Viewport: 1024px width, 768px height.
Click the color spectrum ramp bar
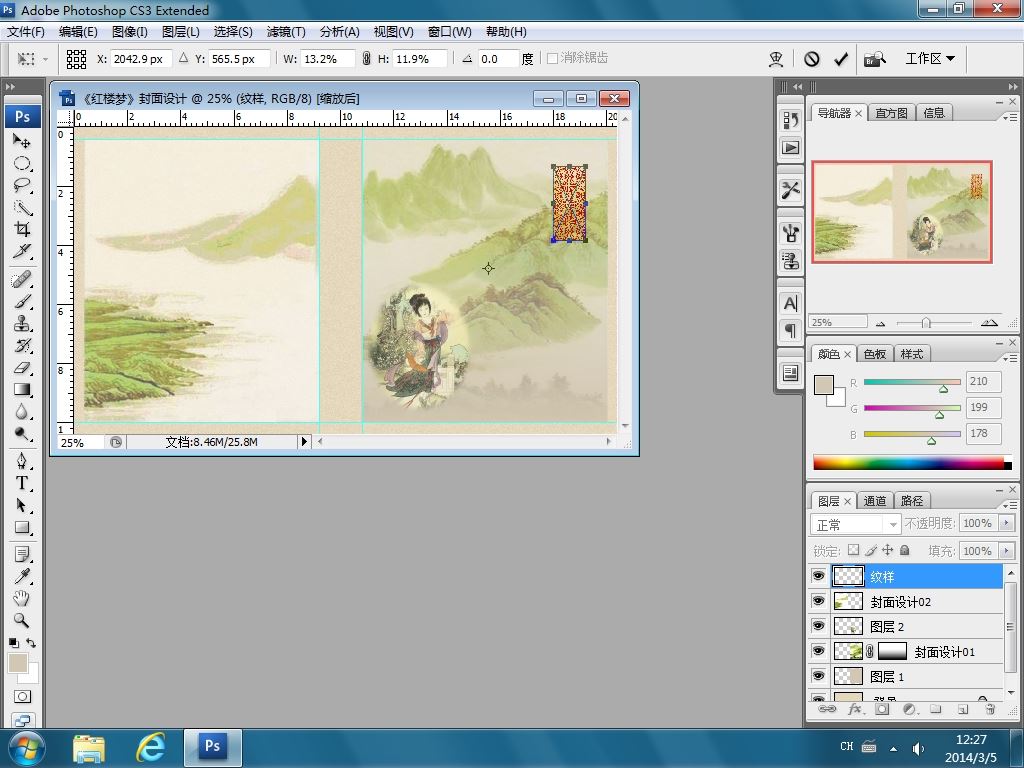912,463
